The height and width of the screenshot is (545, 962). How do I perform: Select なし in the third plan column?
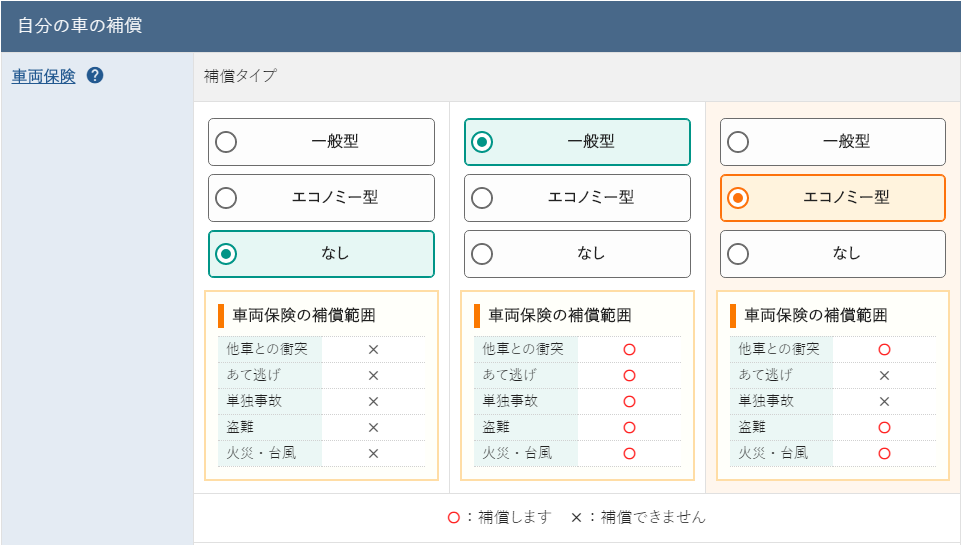point(833,253)
